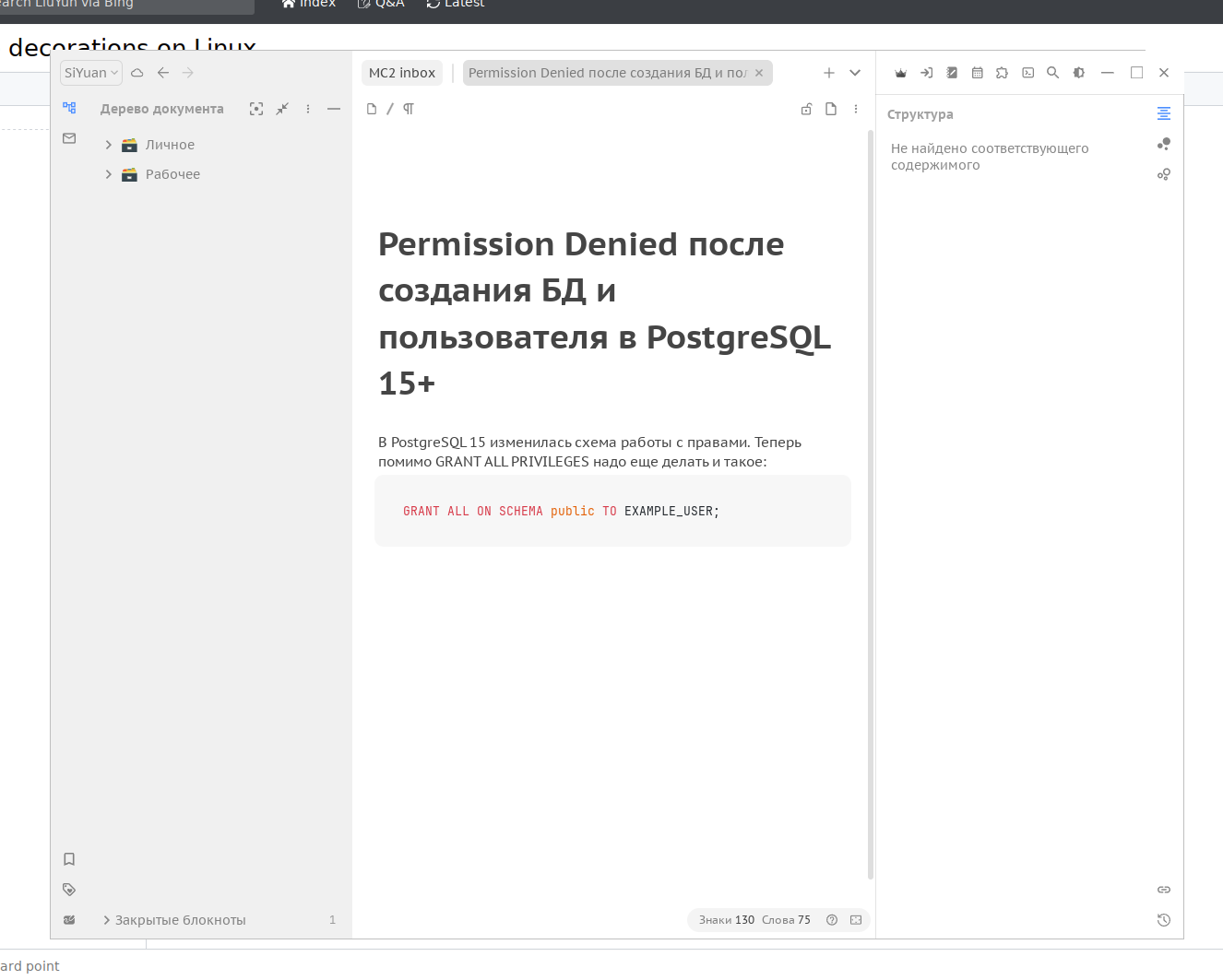Toggle the appearance light/dark mode icon
1223x980 pixels.
(1079, 73)
